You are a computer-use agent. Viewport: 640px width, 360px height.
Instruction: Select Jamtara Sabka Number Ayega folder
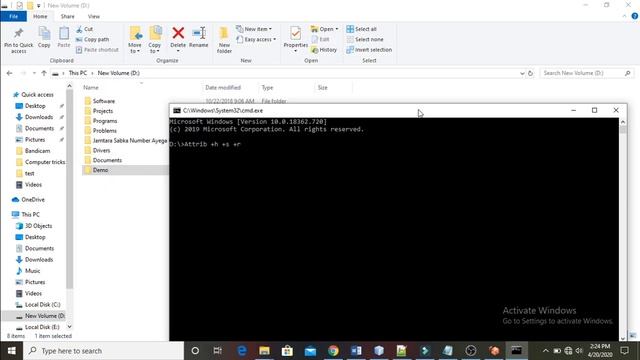130,140
